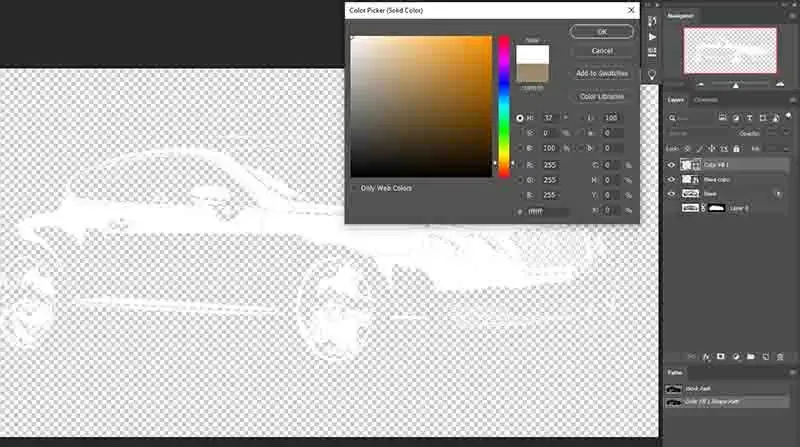
Task: Select the G green radio button
Action: (x=520, y=180)
